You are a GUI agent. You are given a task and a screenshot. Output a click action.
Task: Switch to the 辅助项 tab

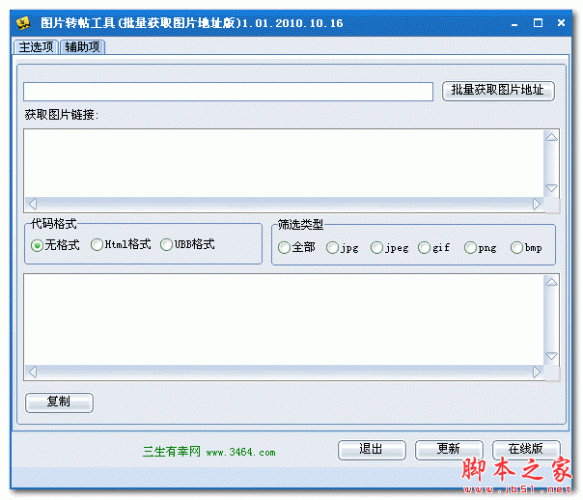pyautogui.click(x=83, y=47)
